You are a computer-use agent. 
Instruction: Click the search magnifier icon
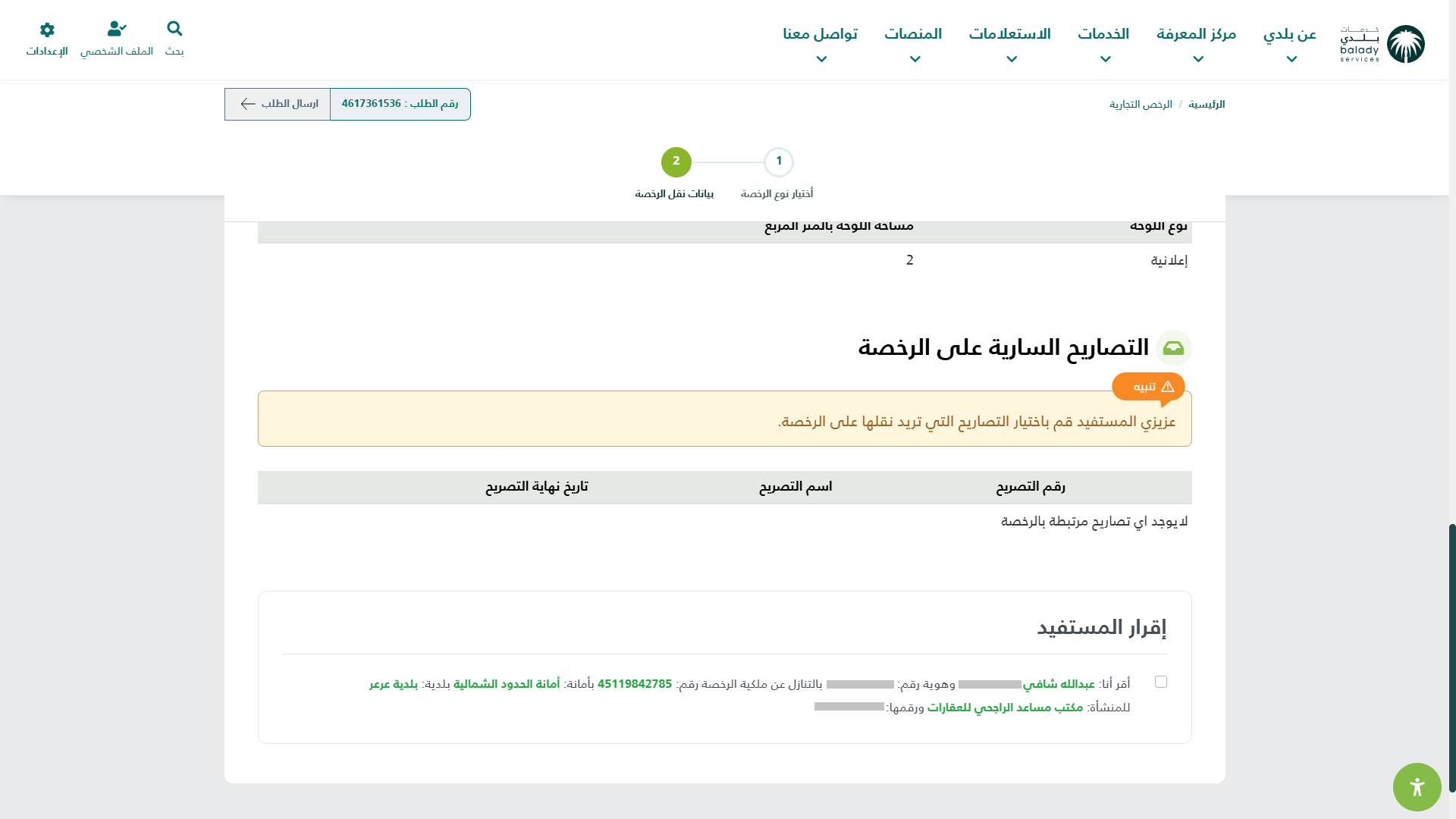pos(174,29)
